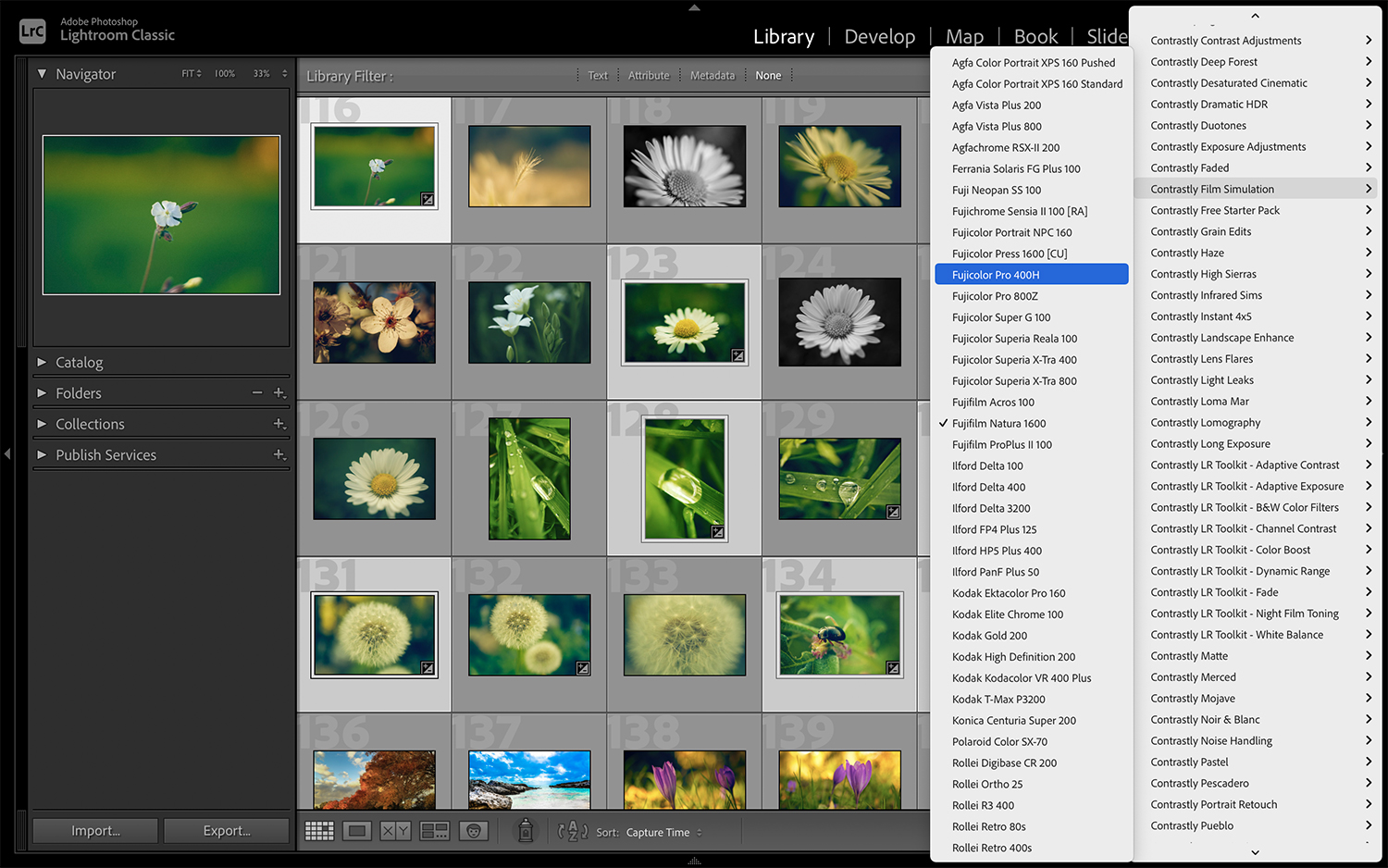Click the Import button
1388x868 pixels.
coord(95,831)
